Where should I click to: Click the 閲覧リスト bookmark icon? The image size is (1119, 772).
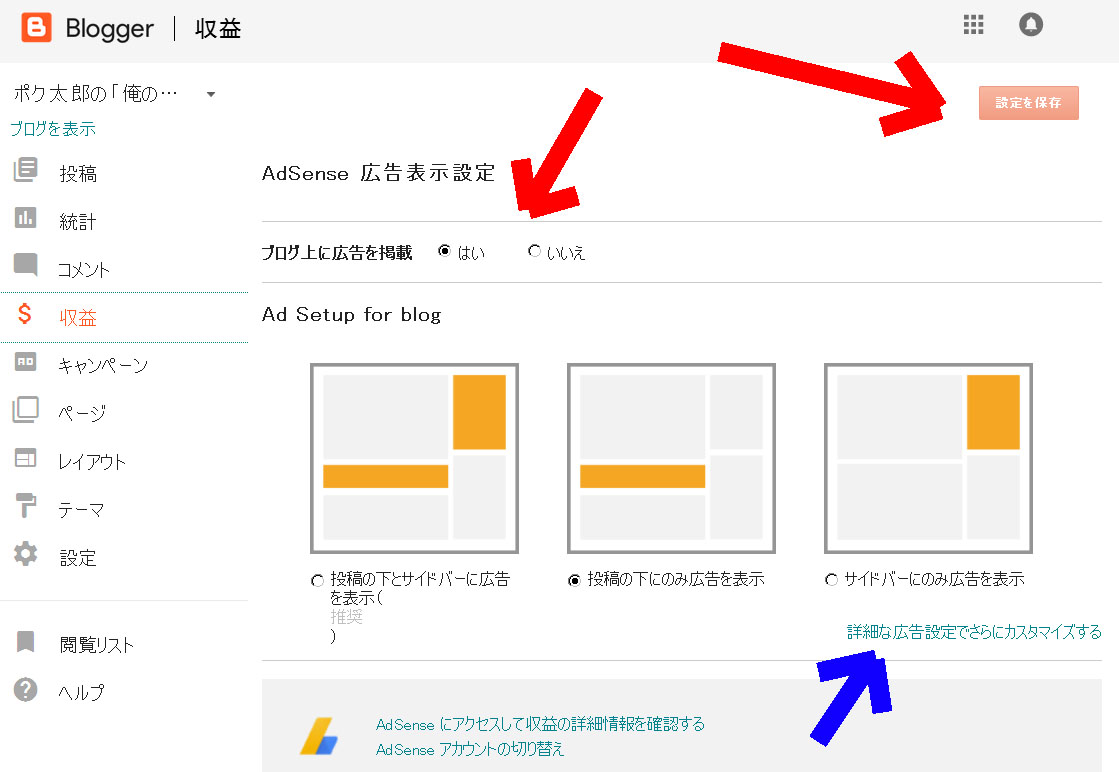[26, 641]
